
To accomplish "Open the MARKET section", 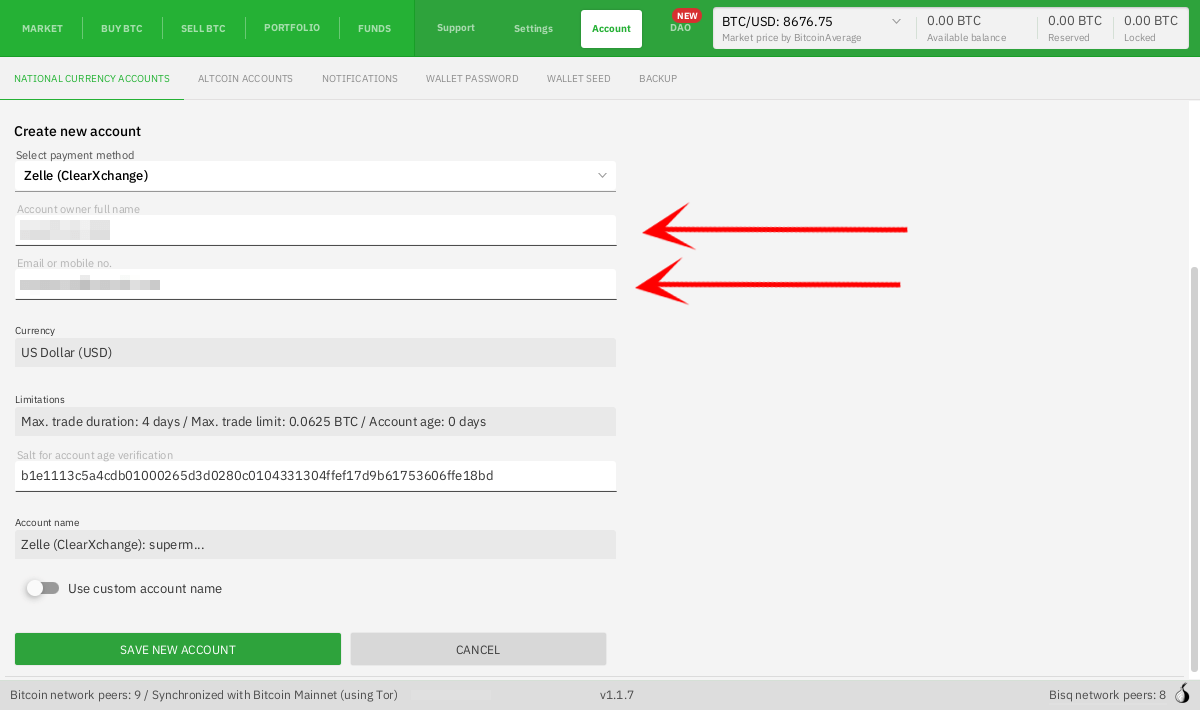I will click(x=42, y=28).
